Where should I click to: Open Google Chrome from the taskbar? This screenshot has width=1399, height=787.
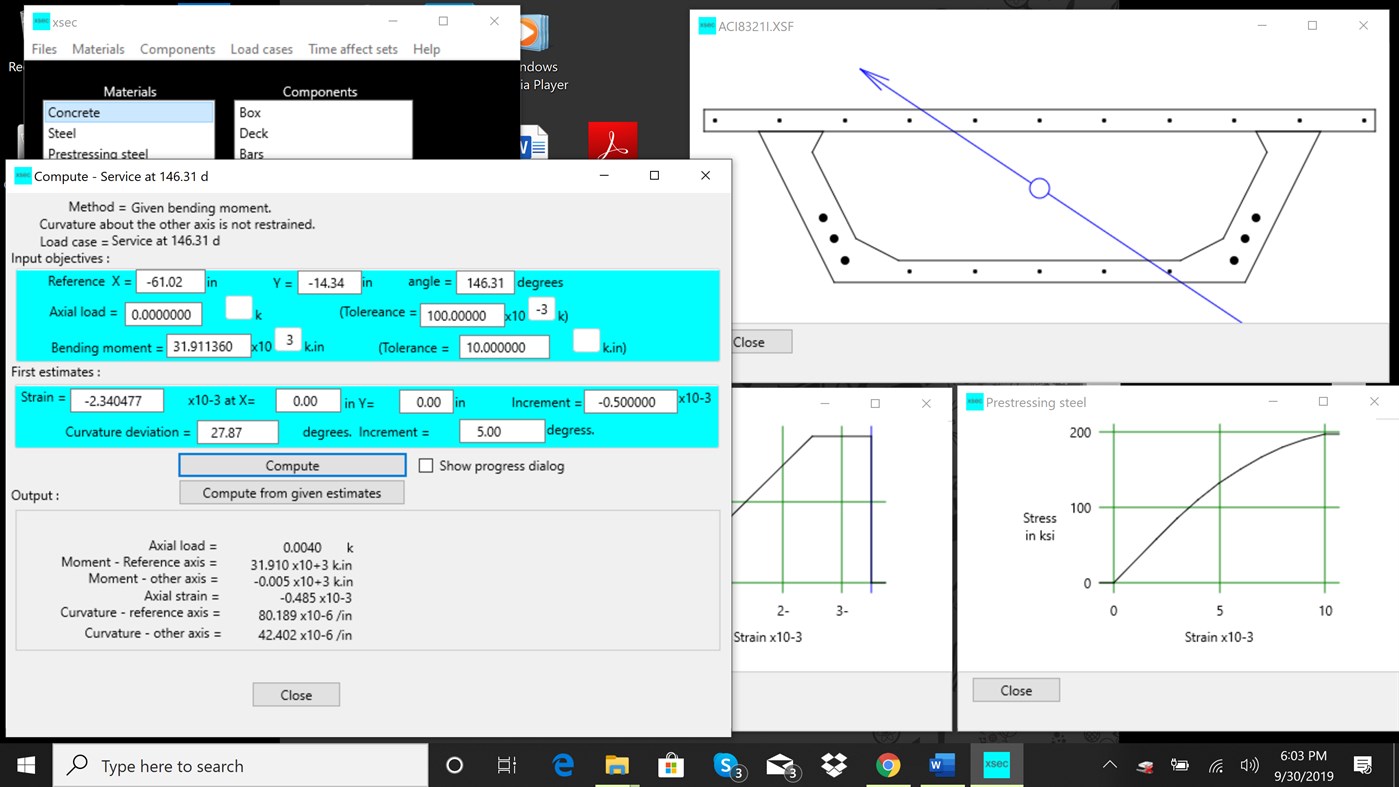pyautogui.click(x=886, y=765)
